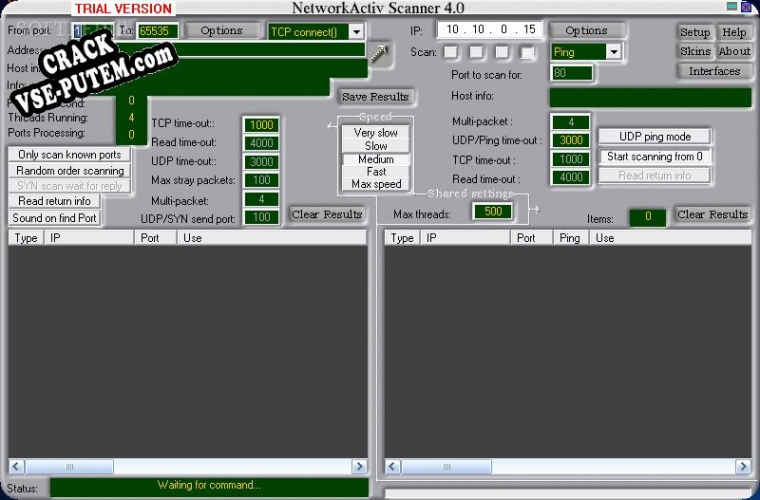Image resolution: width=760 pixels, height=500 pixels.
Task: Click the right arrow on the right results scrollbar
Action: [x=743, y=467]
